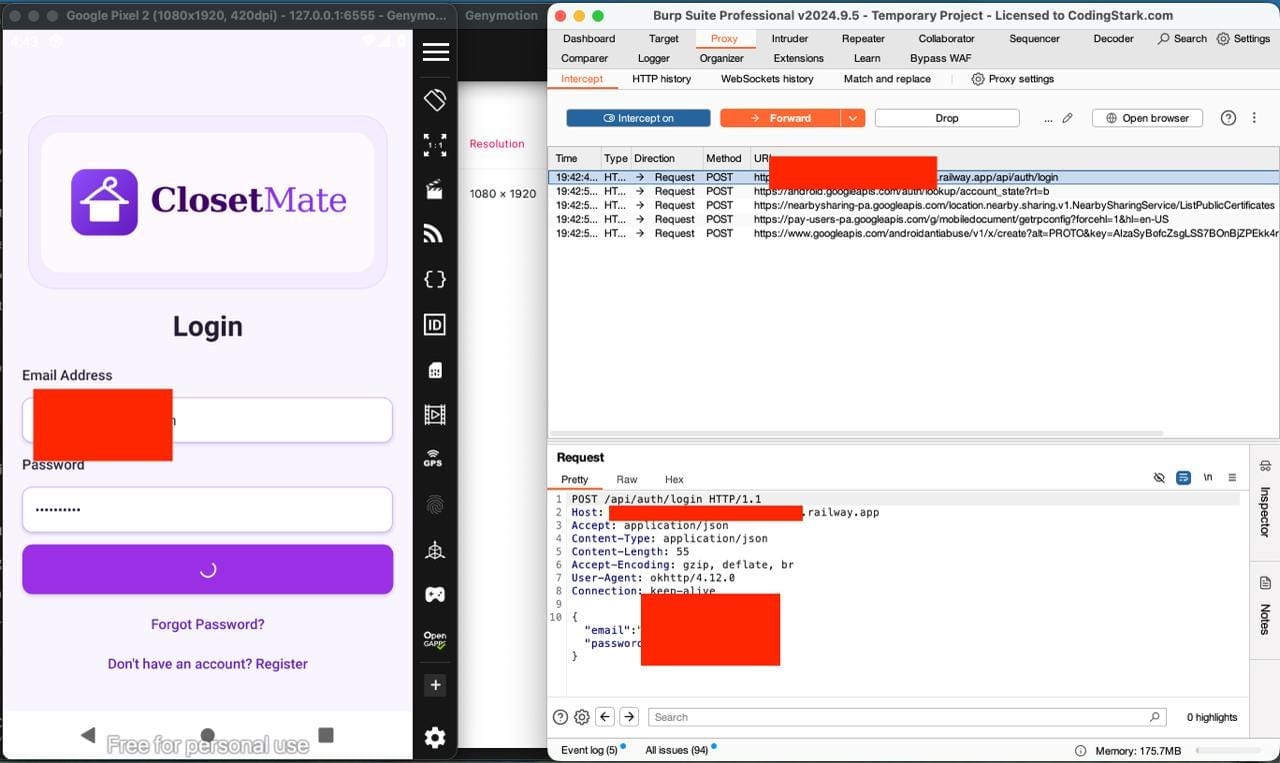This screenshot has height=763, width=1280.
Task: Tap the Don't have an account? Register link
Action: 208,664
